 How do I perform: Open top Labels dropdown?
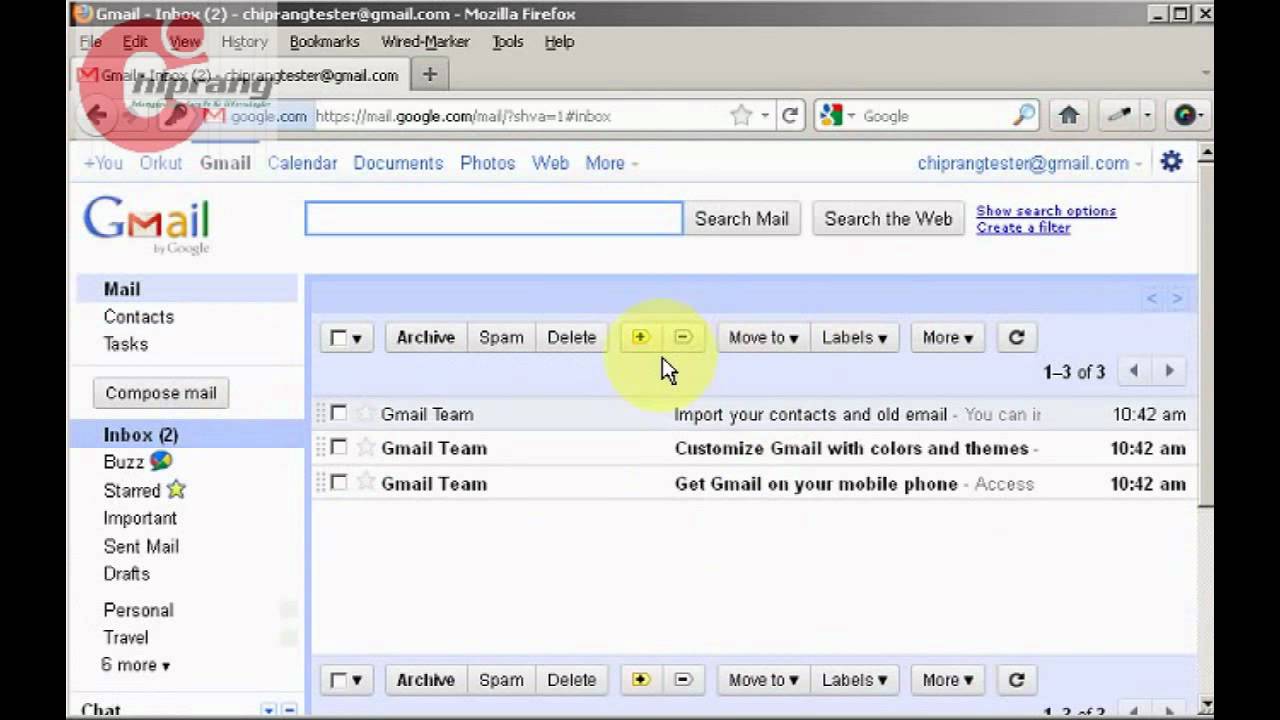coord(855,337)
